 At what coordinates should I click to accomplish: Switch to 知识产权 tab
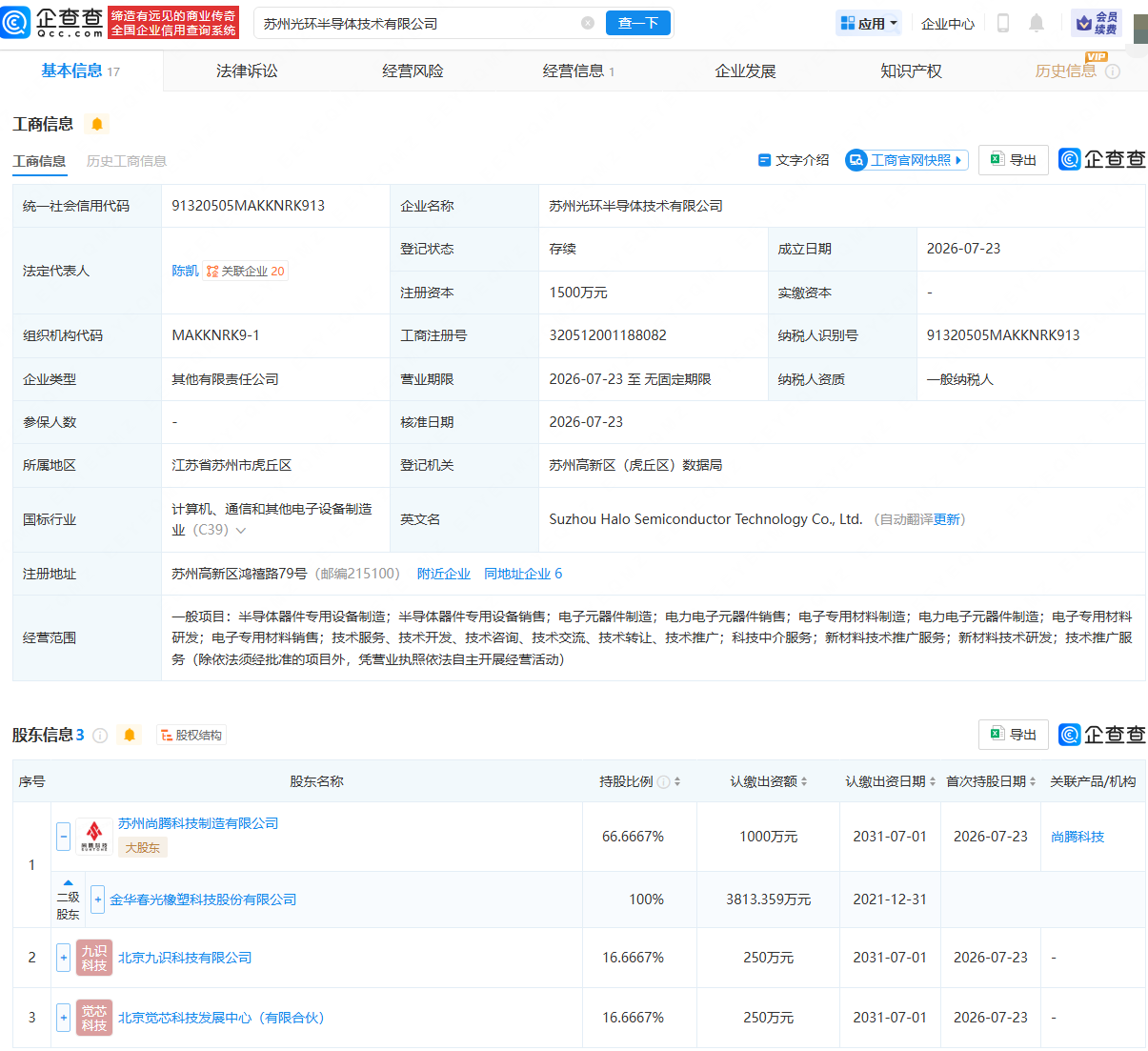pyautogui.click(x=911, y=71)
